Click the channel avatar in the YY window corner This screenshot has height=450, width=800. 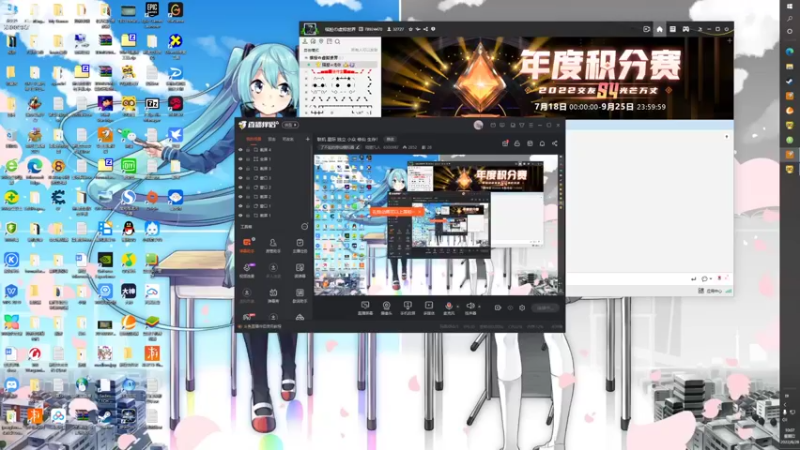(309, 29)
